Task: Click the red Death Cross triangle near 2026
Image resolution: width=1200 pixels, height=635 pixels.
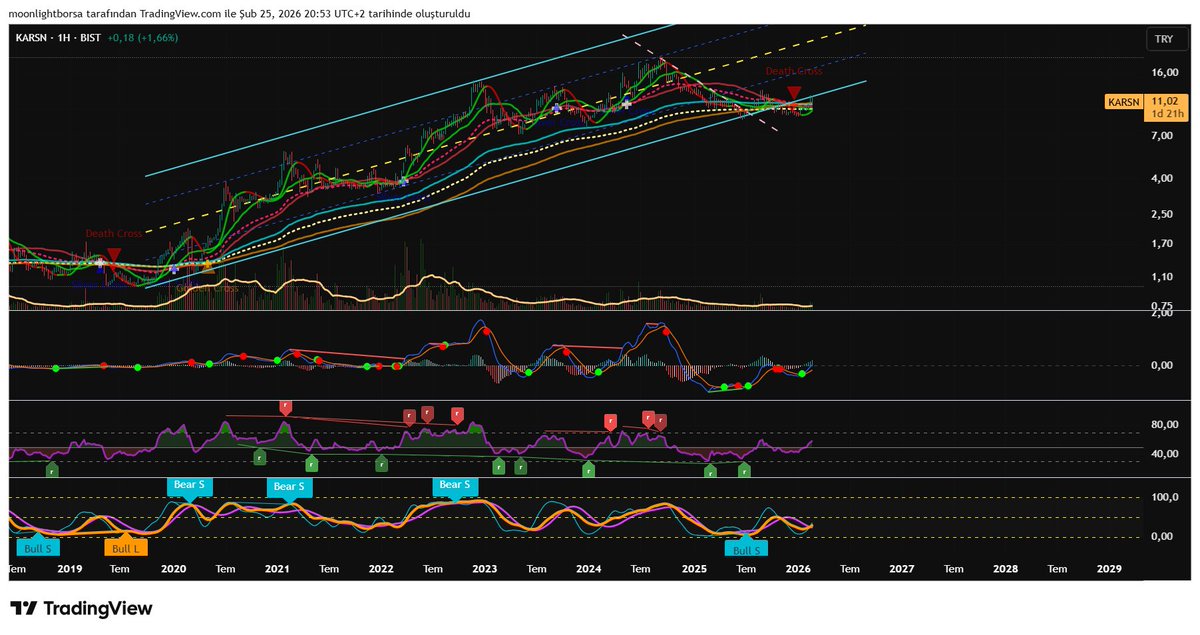Action: 794,93
